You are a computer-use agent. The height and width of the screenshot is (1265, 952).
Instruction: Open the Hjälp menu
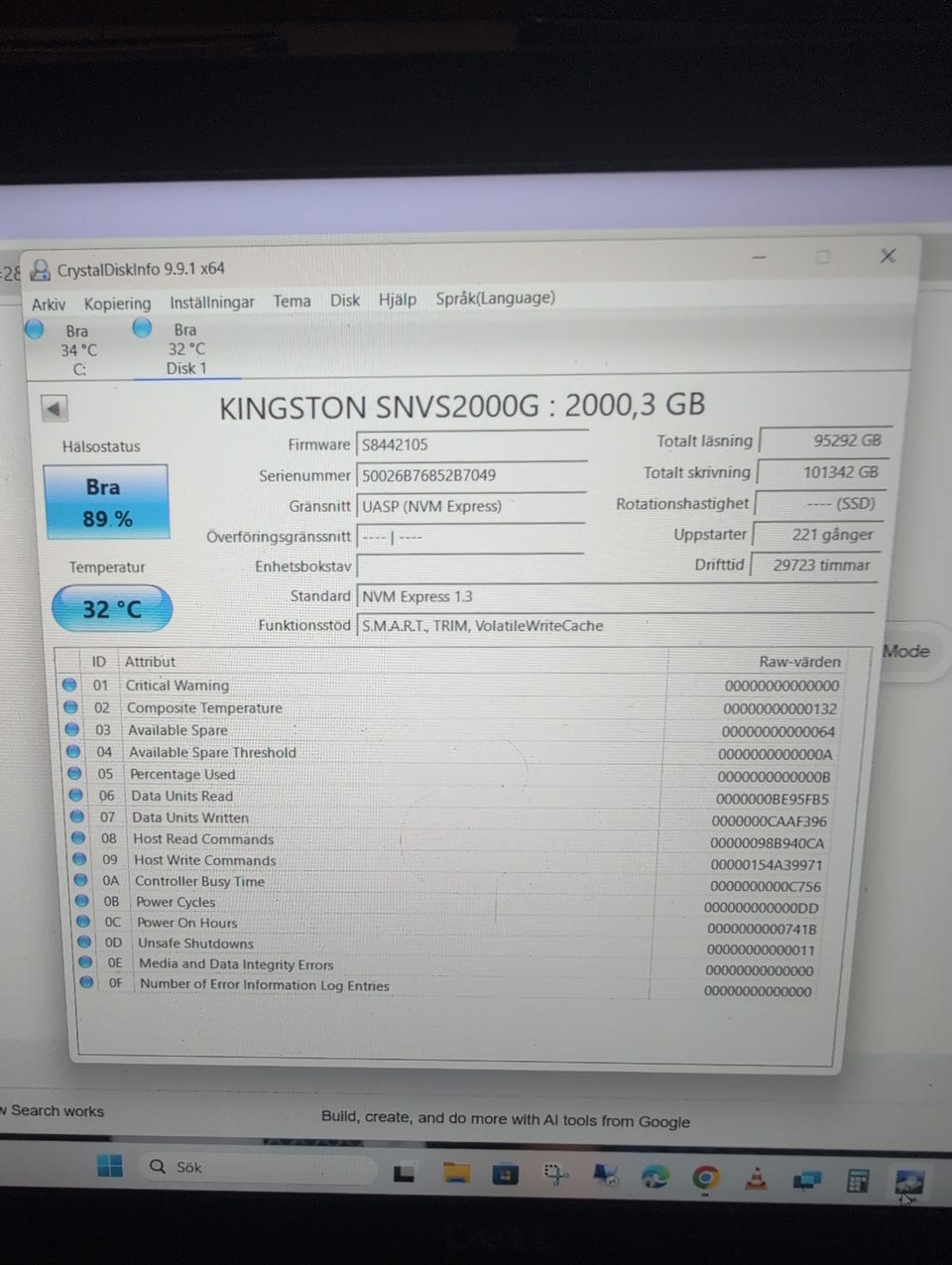(x=397, y=299)
